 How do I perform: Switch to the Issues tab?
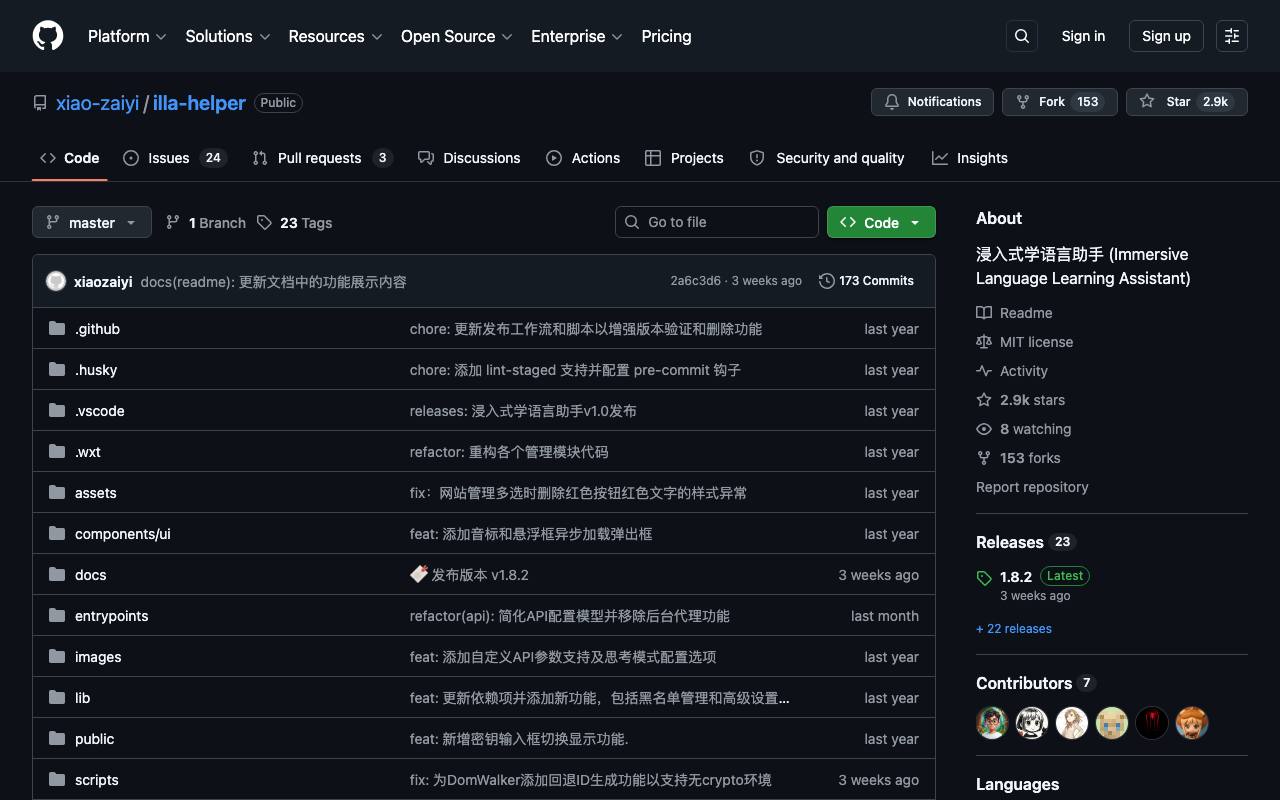[x=175, y=158]
